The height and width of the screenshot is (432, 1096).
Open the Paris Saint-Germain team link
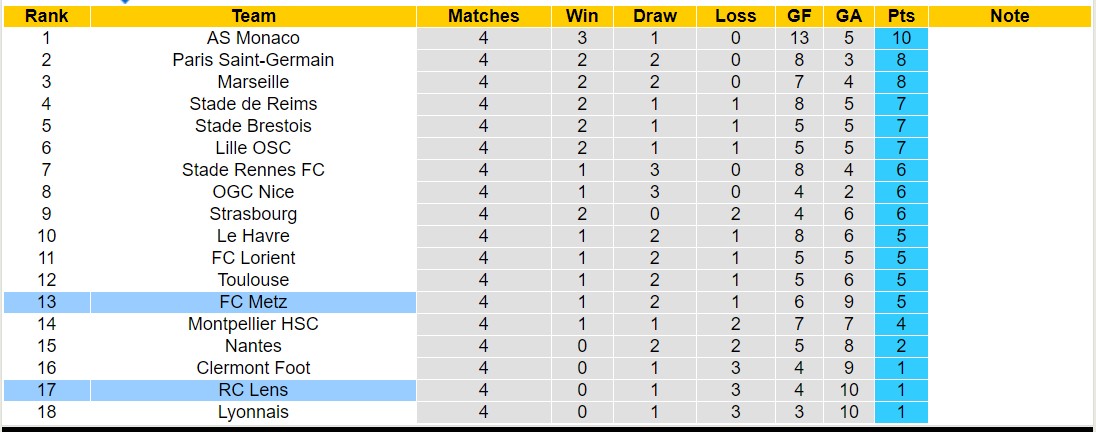click(253, 60)
